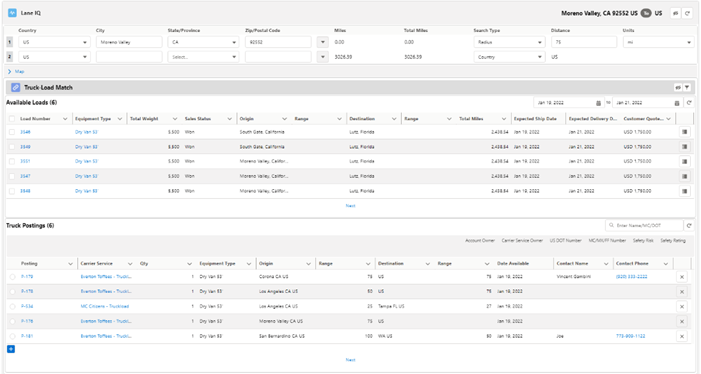Open row action icon for load 3546
Image resolution: width=701 pixels, height=374 pixels.
pyautogui.click(x=684, y=132)
